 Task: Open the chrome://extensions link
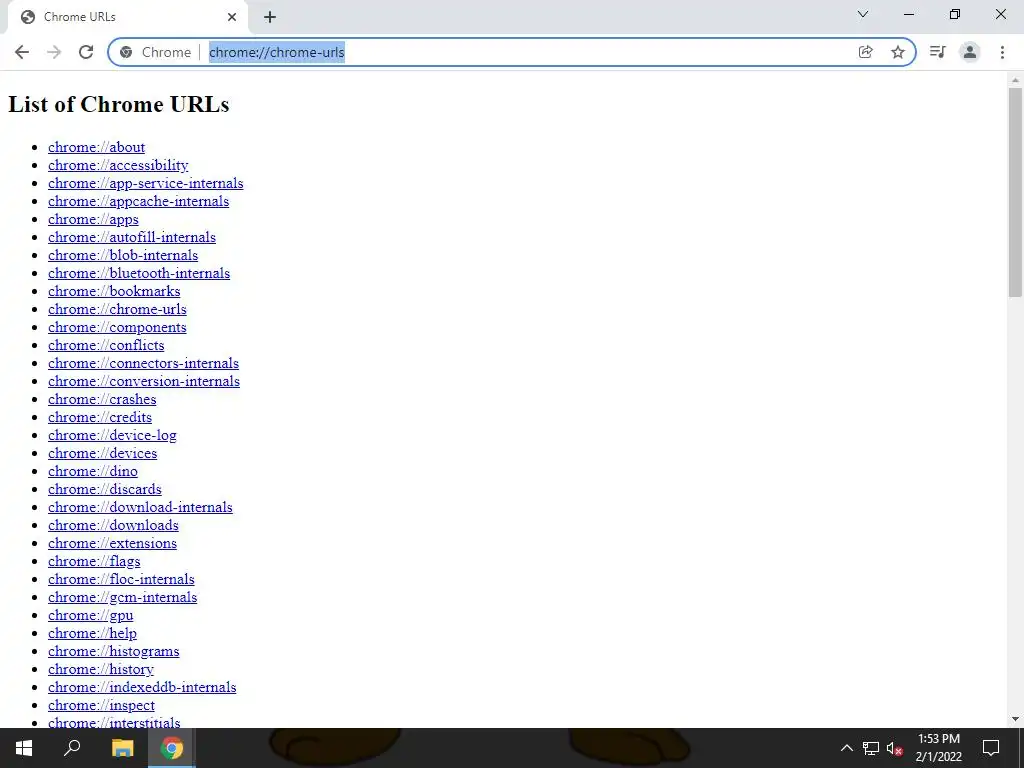tap(112, 543)
